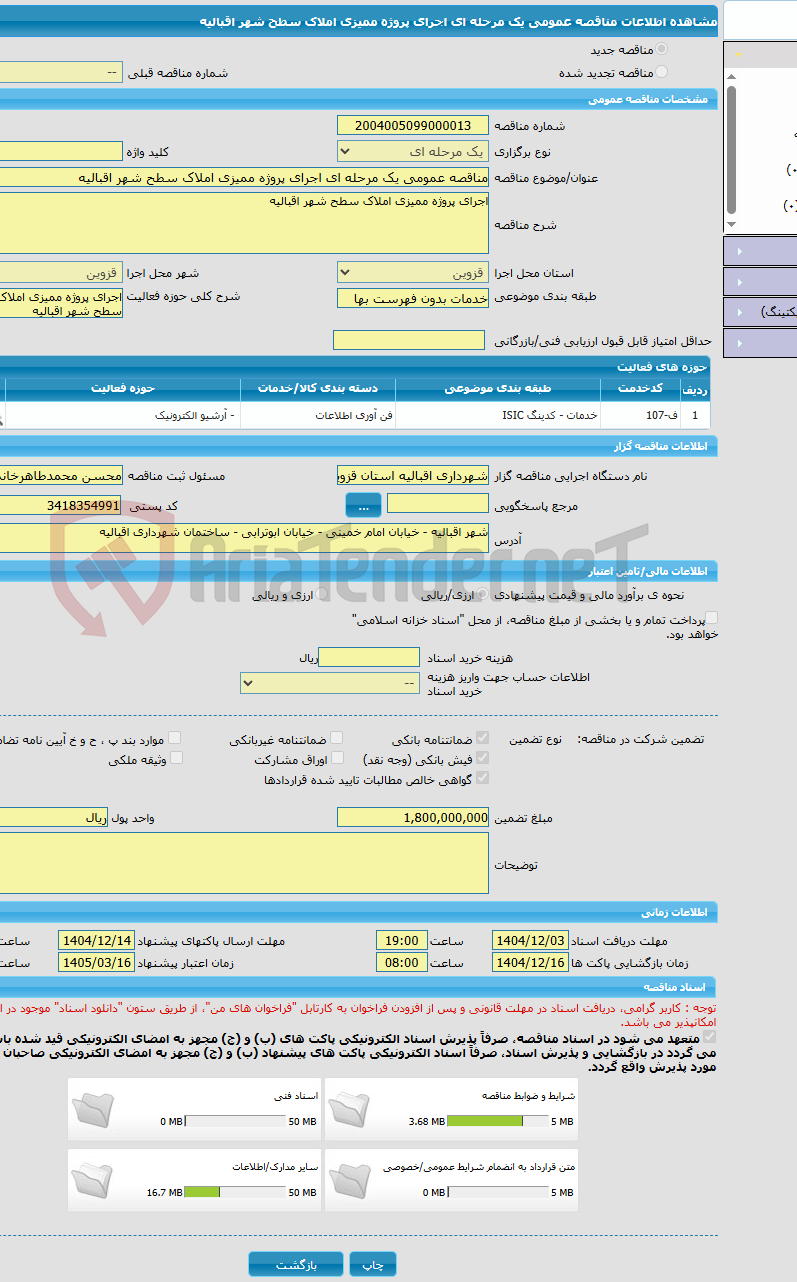The height and width of the screenshot is (1282, 797).
Task: Expand the fourth collapsed sidebar panel
Action: point(759,343)
